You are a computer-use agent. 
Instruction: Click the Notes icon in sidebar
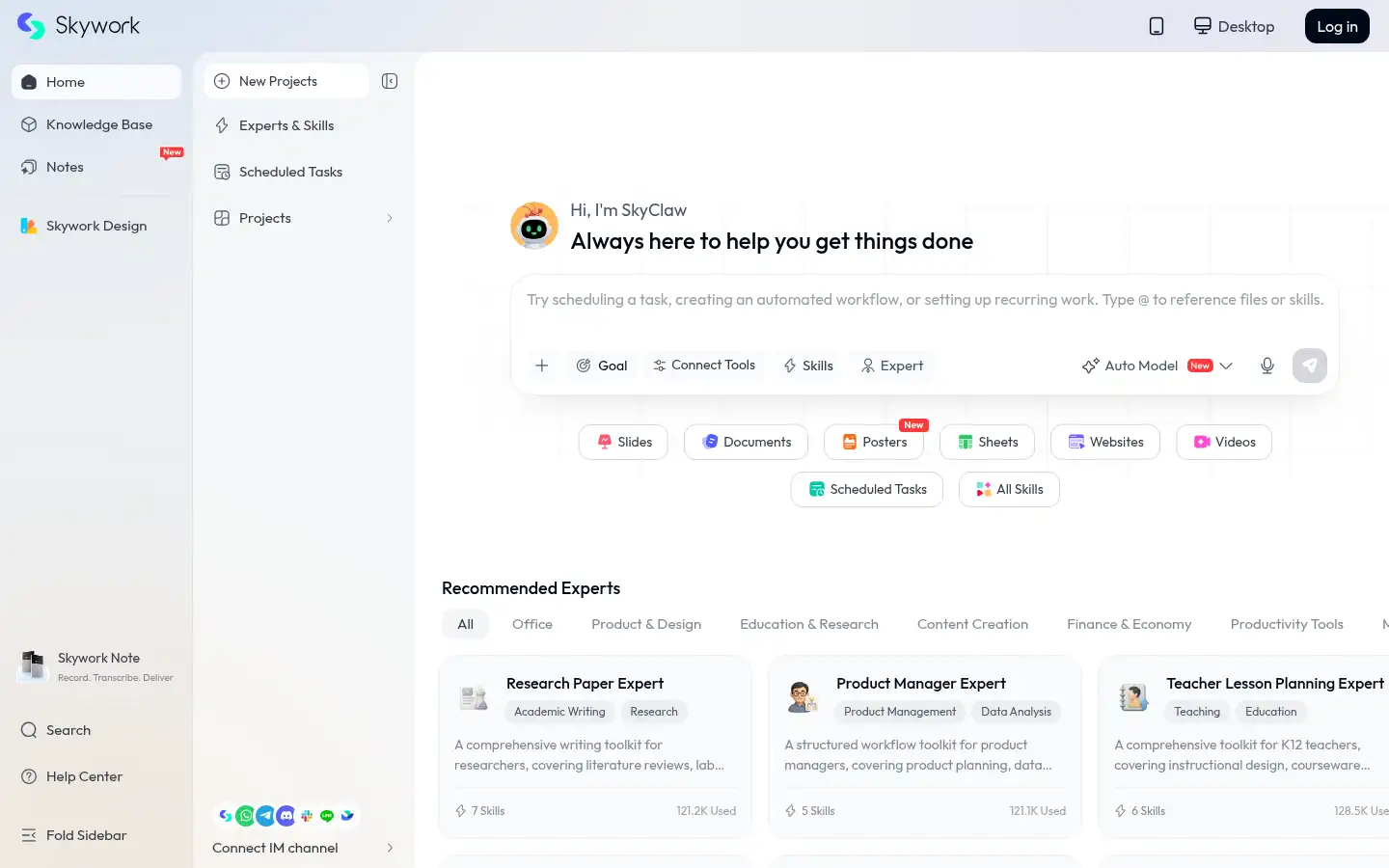pyautogui.click(x=29, y=167)
